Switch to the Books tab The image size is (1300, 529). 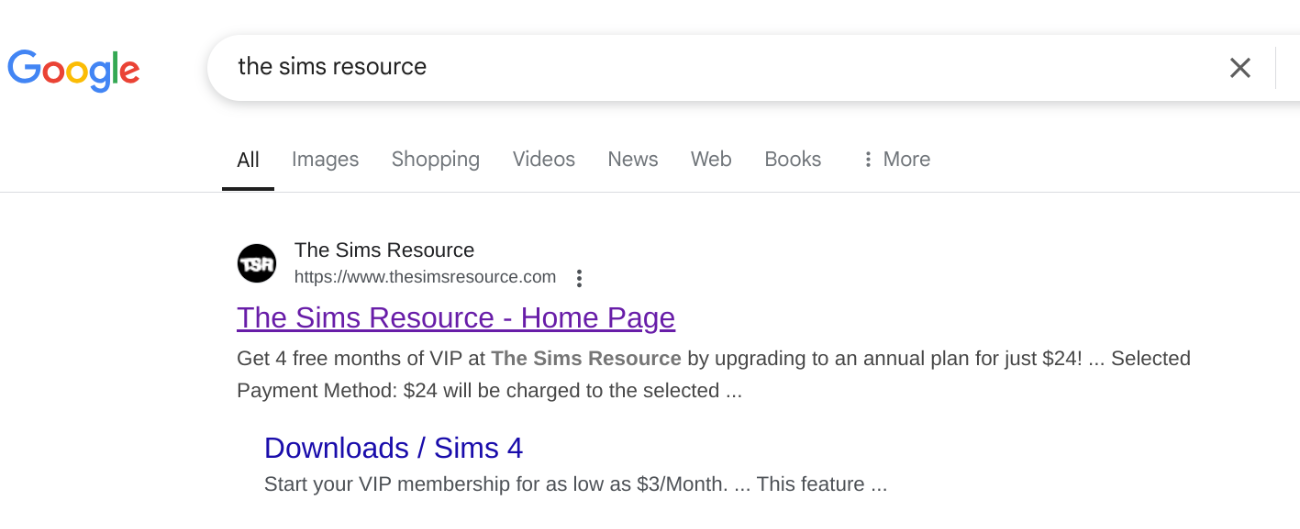coord(792,159)
